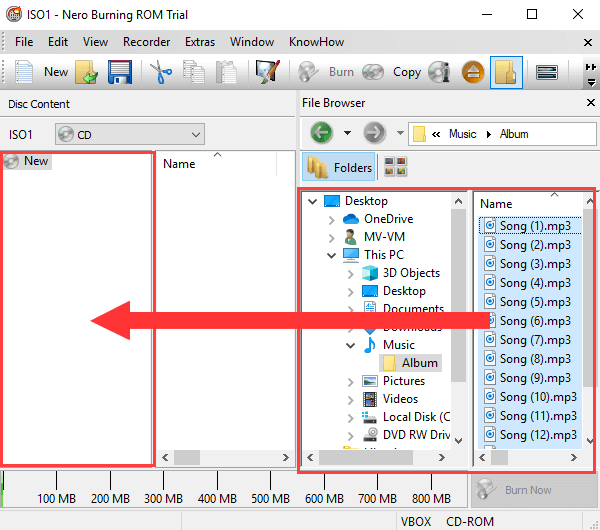600x530 pixels.
Task: Open the Recorder menu
Action: click(147, 42)
